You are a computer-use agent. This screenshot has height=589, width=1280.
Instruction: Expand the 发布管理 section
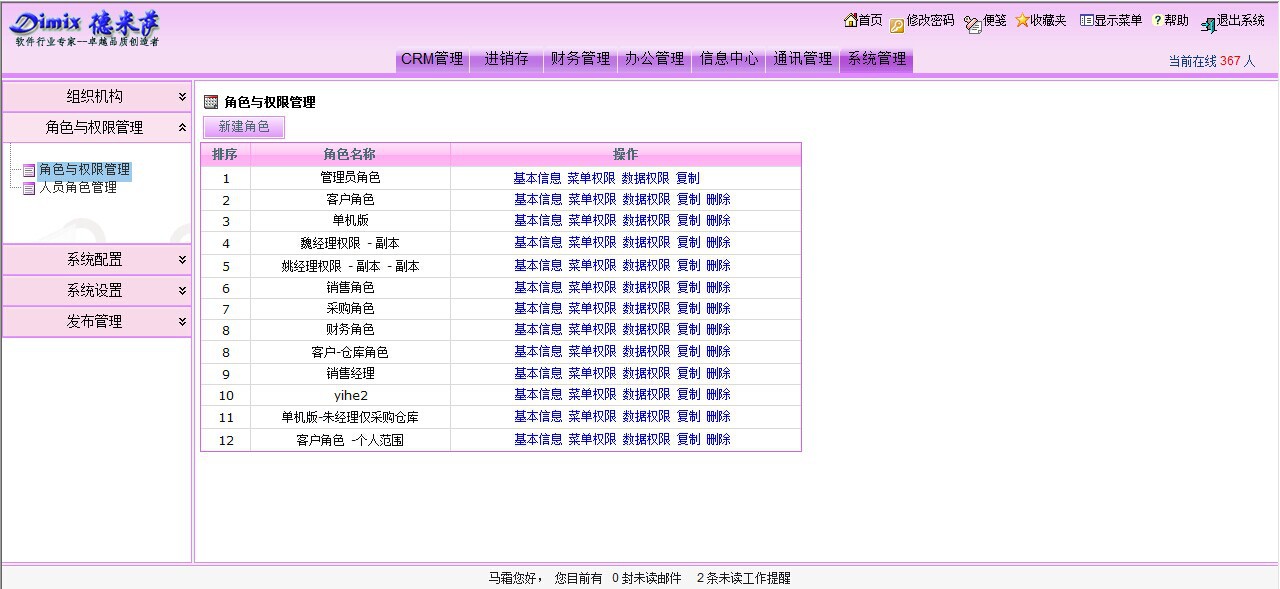(96, 321)
